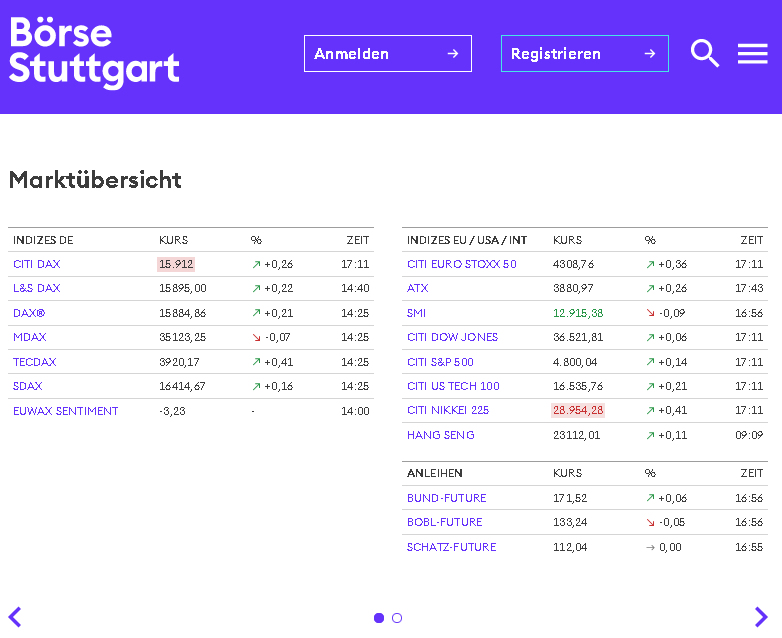Select the HANG SENG index

(441, 435)
